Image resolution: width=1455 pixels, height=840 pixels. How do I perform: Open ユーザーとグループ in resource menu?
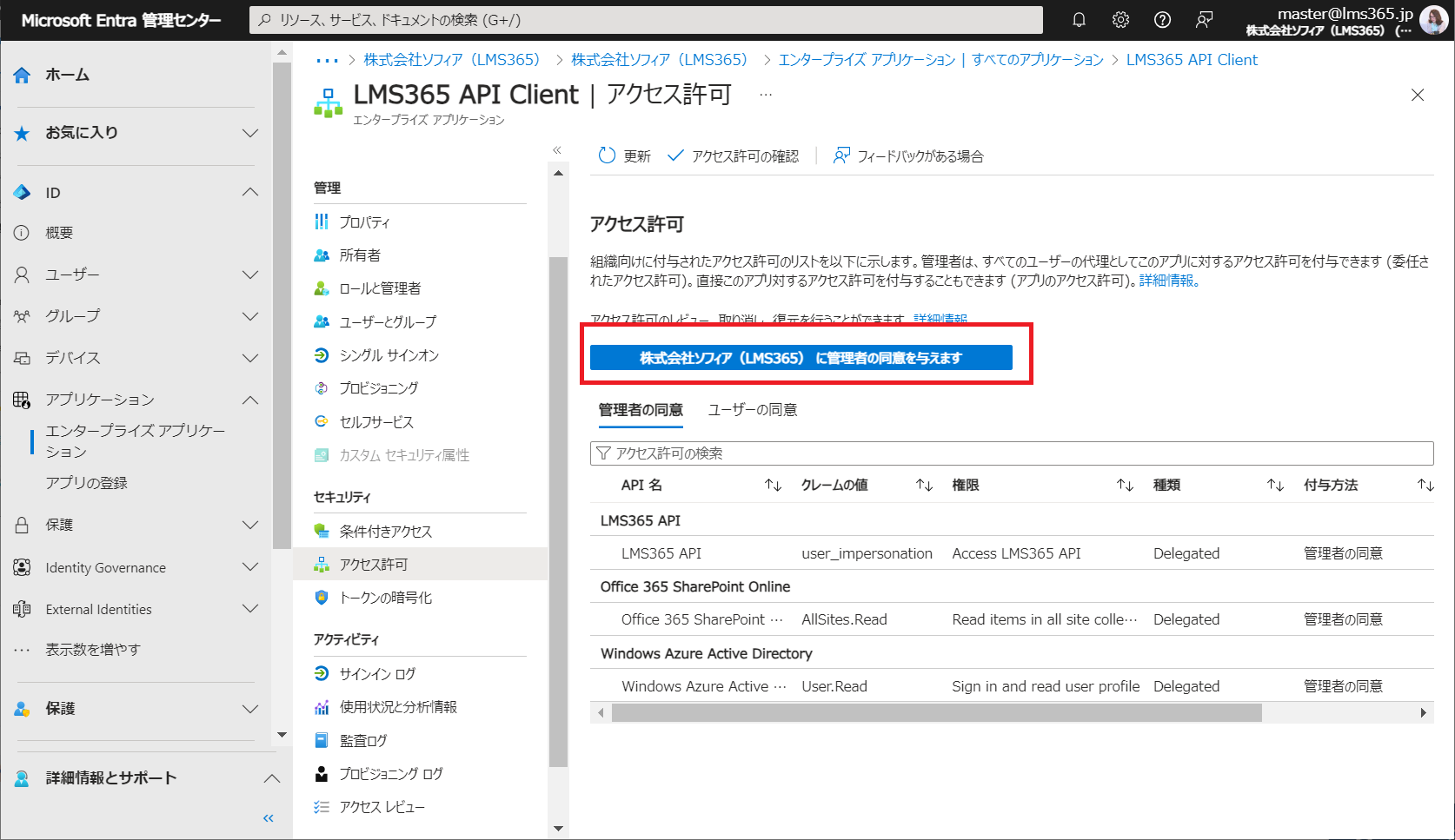pos(388,322)
